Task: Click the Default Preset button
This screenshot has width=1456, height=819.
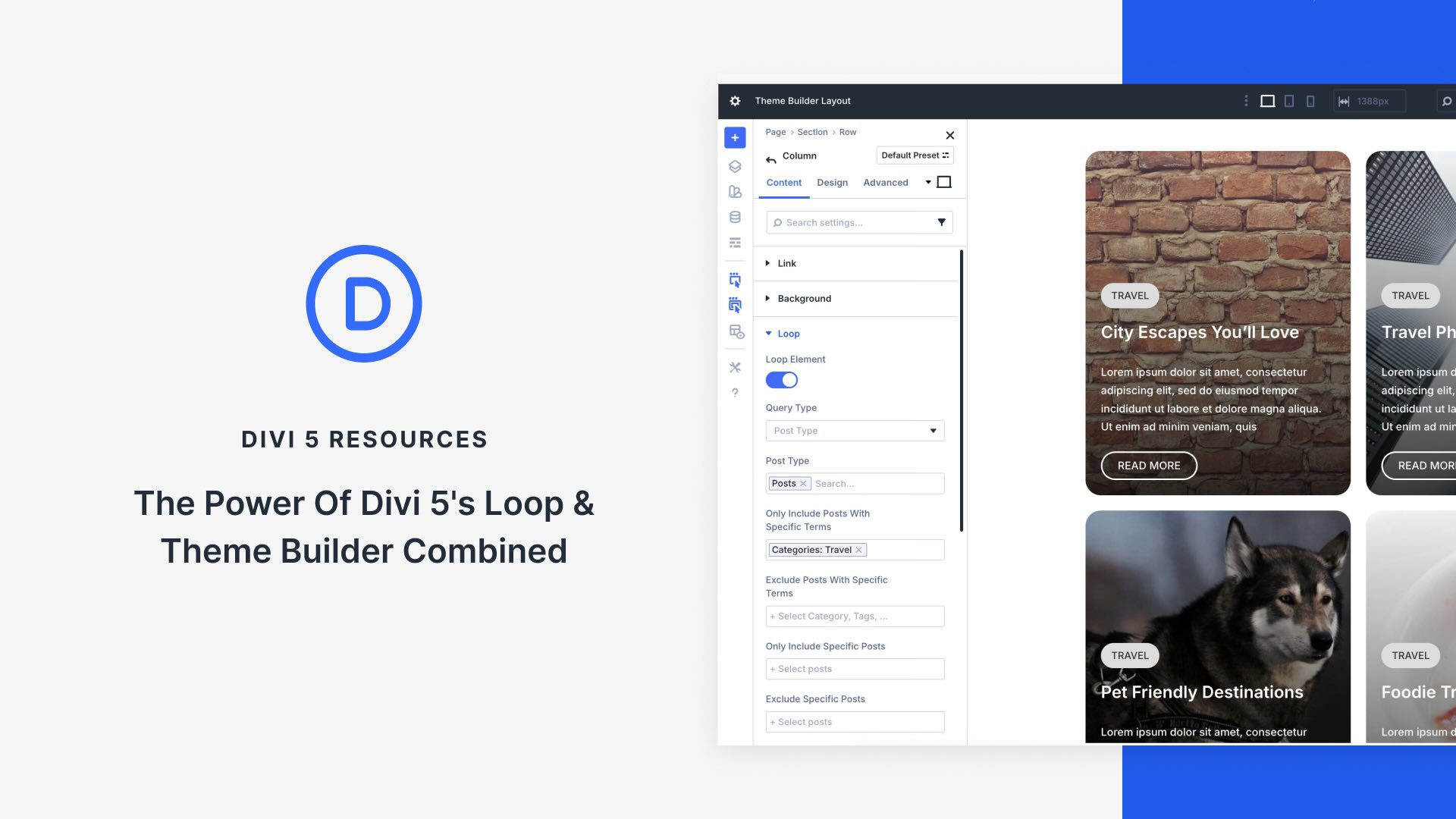Action: point(915,155)
